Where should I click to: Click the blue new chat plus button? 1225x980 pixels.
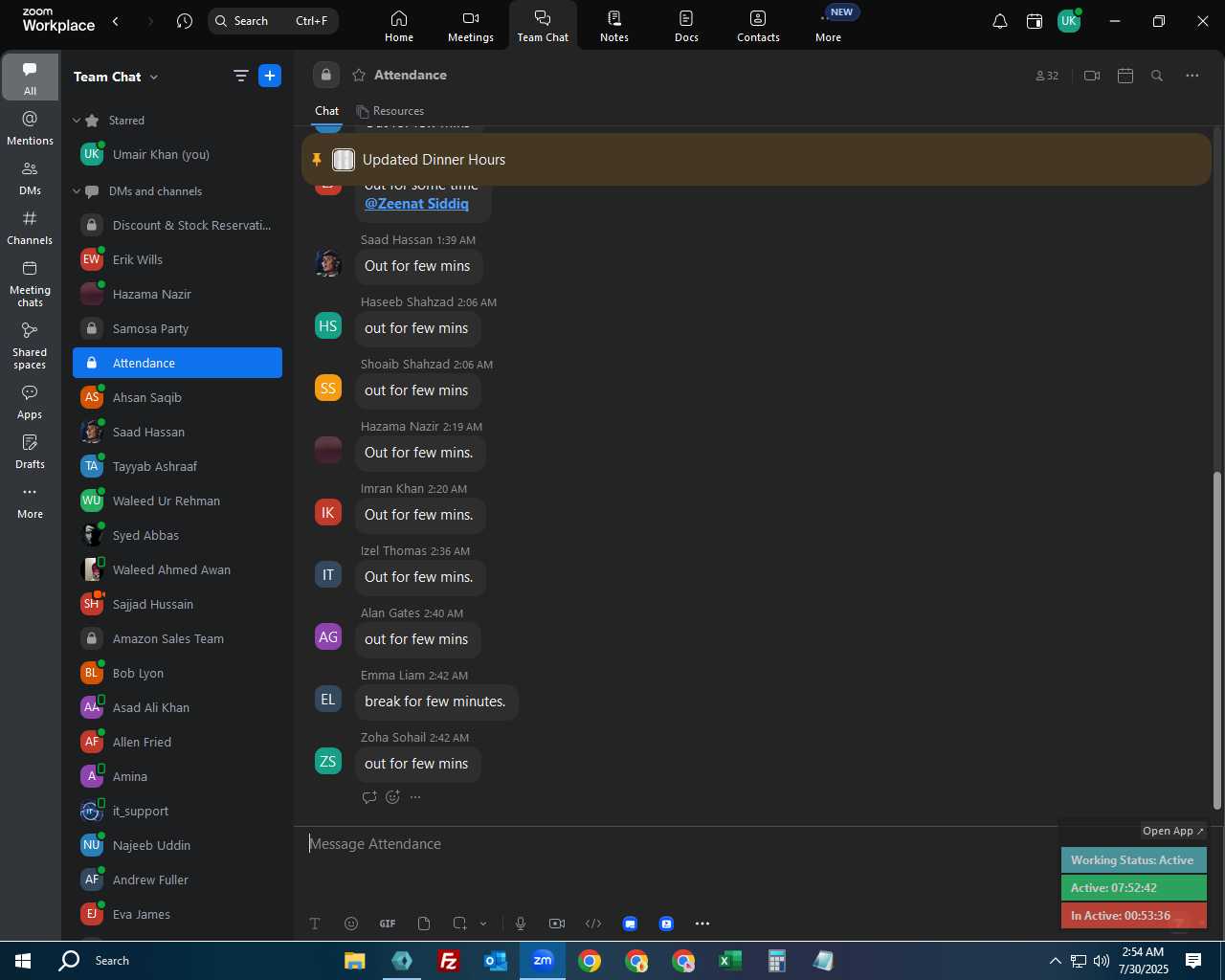point(270,76)
